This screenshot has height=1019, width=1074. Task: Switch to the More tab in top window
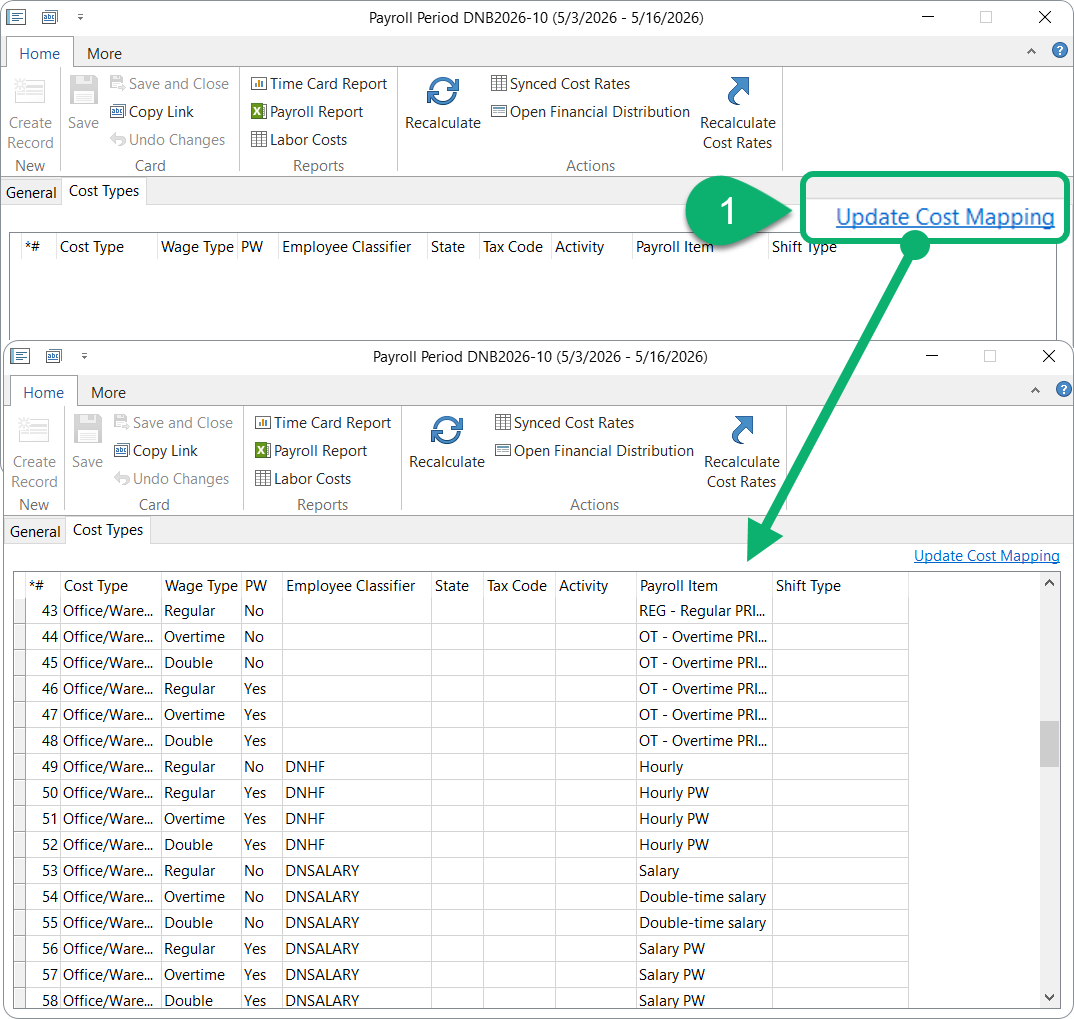(104, 53)
